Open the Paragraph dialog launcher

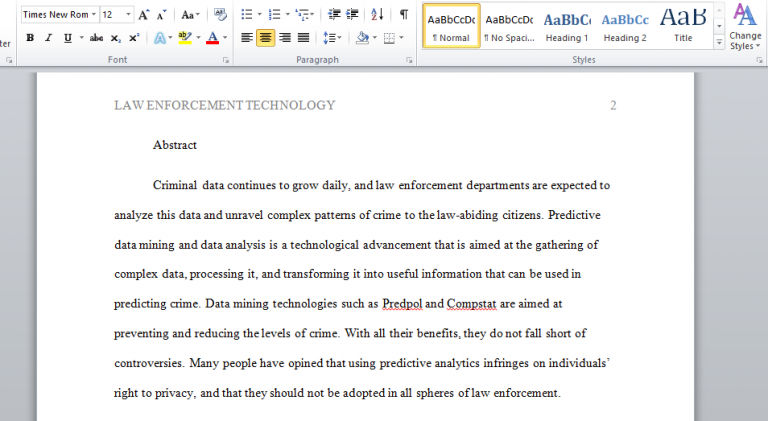[x=410, y=60]
